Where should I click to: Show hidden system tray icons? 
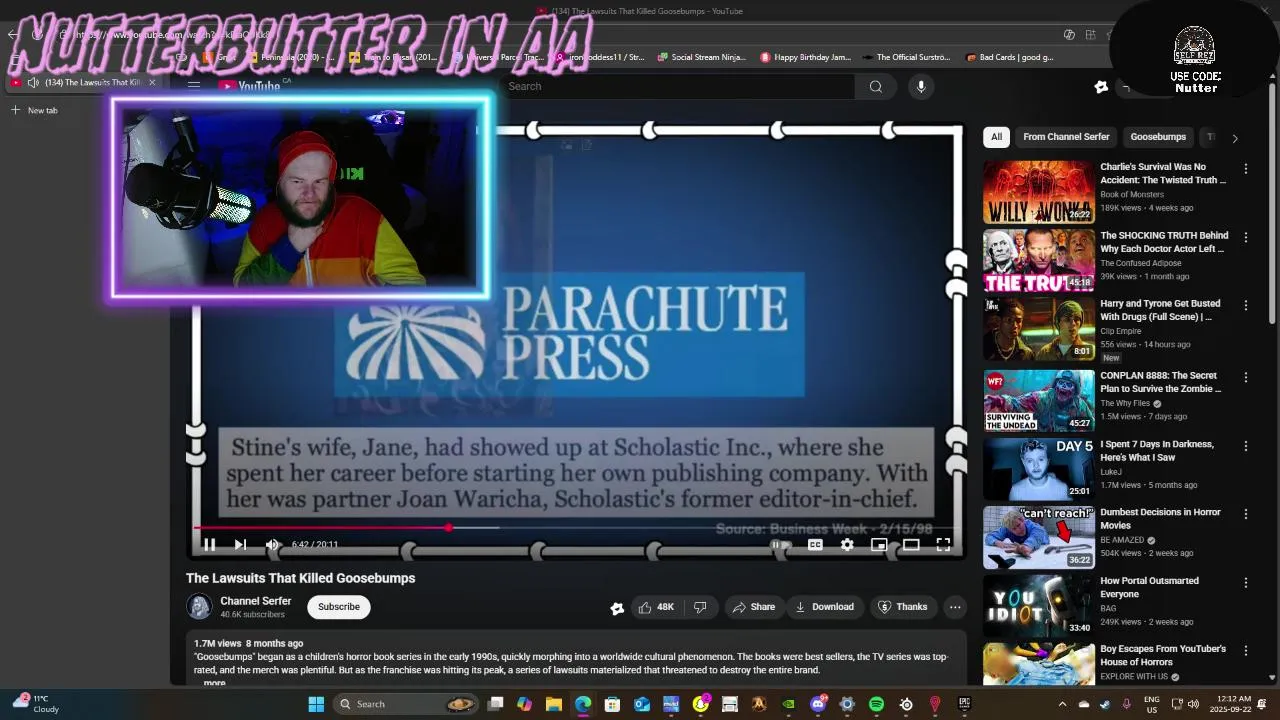(1065, 704)
